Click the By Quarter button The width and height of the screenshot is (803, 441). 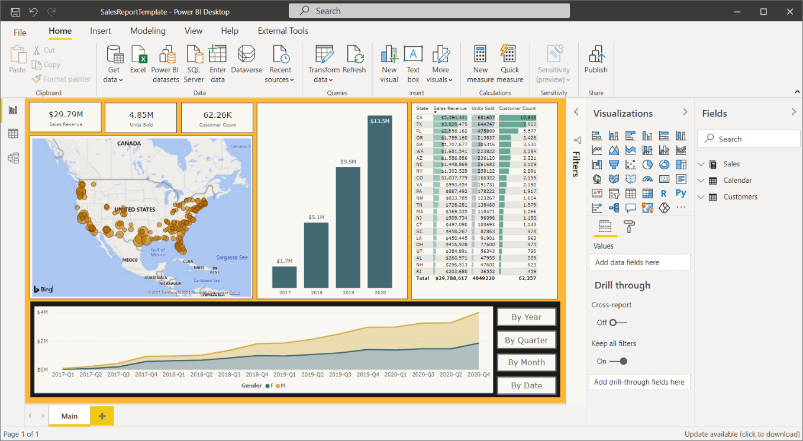[526, 340]
